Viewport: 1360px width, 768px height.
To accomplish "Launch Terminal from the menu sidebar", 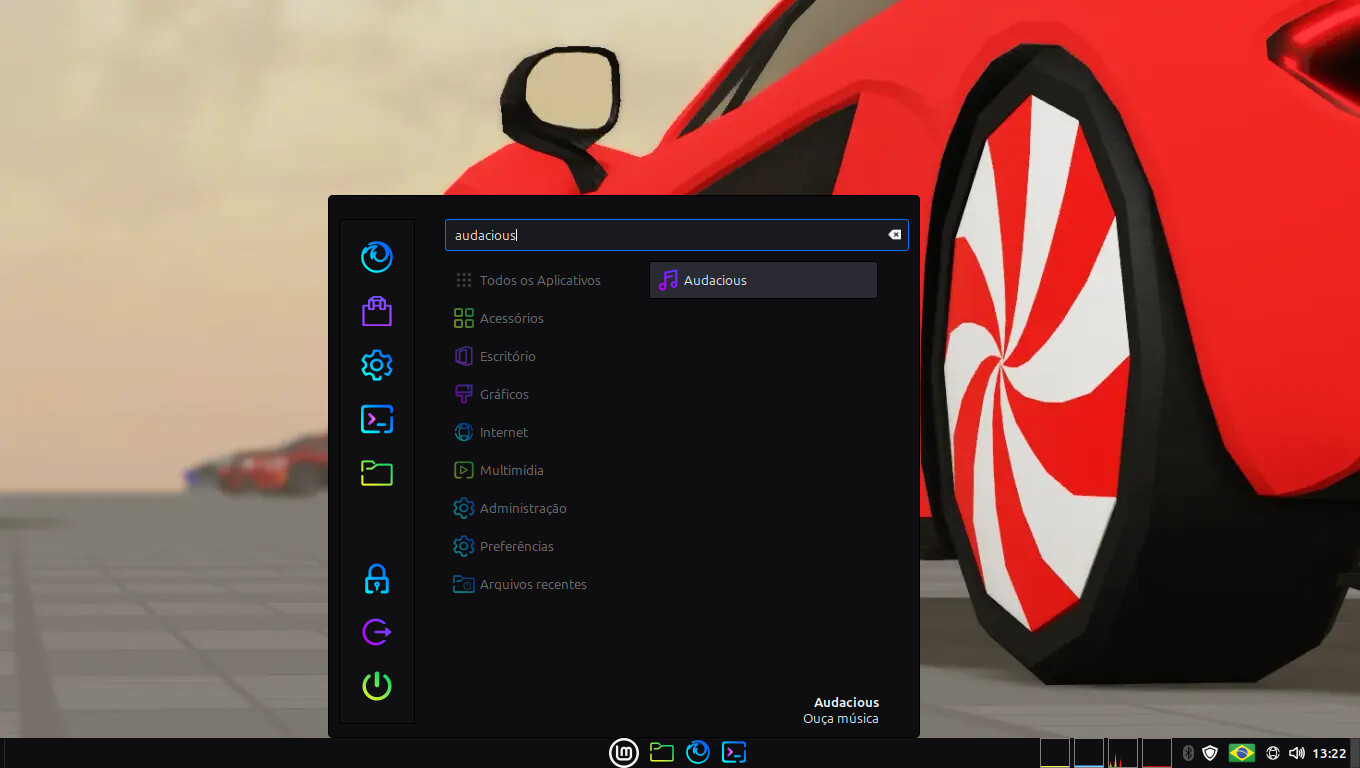I will point(377,419).
